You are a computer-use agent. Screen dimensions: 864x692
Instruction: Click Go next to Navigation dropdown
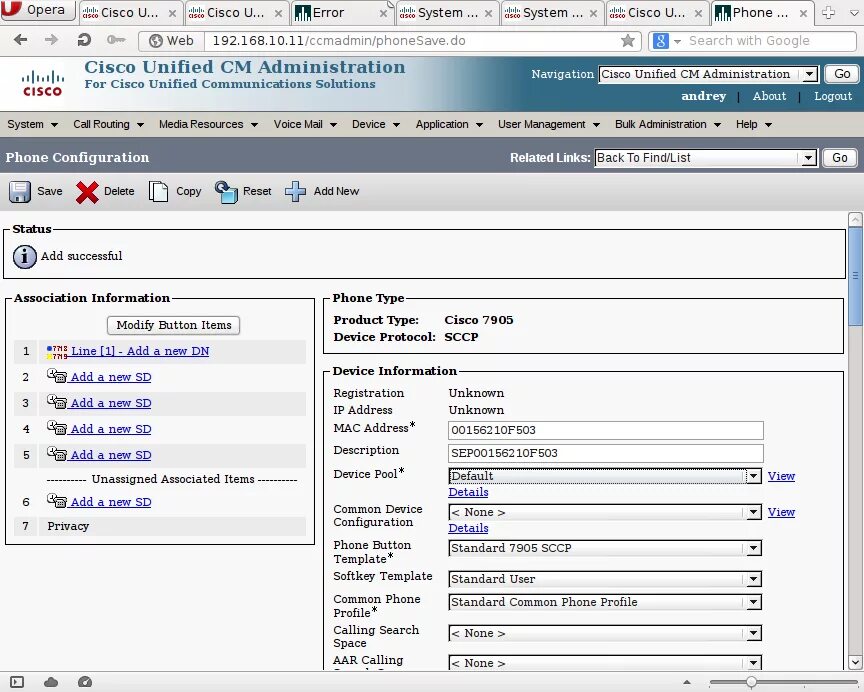coord(841,74)
